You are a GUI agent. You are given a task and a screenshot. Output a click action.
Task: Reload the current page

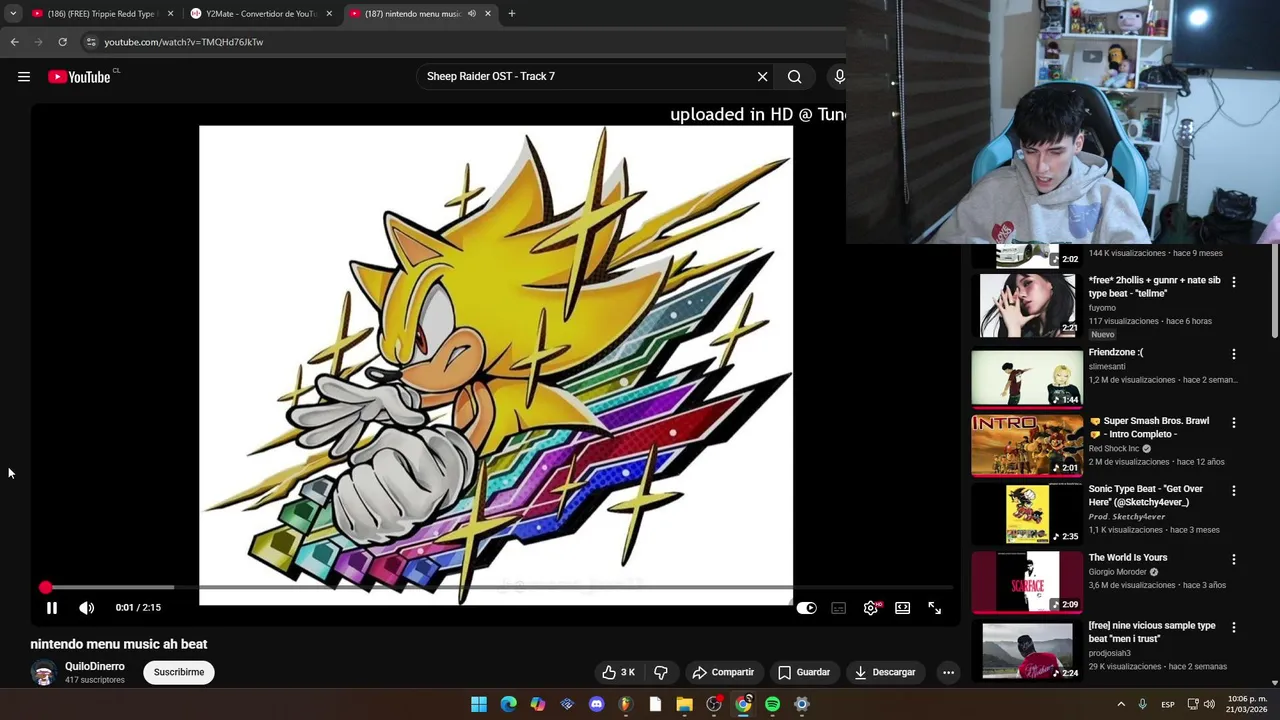pos(62,42)
